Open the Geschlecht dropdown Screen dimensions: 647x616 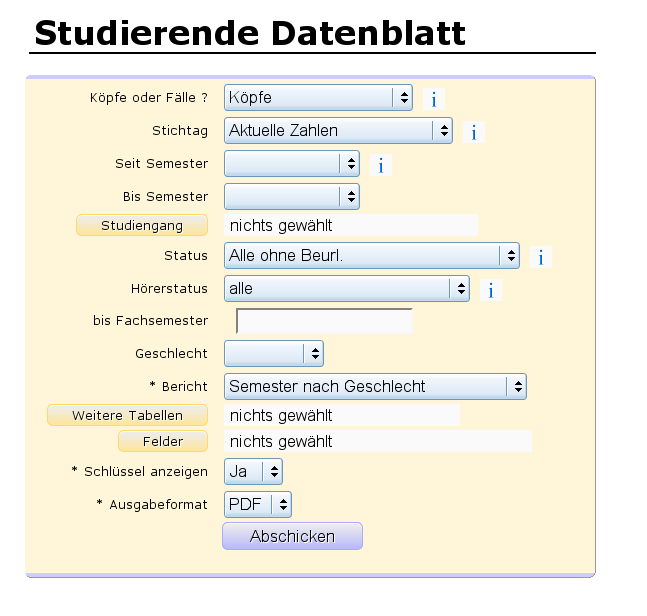coord(273,353)
